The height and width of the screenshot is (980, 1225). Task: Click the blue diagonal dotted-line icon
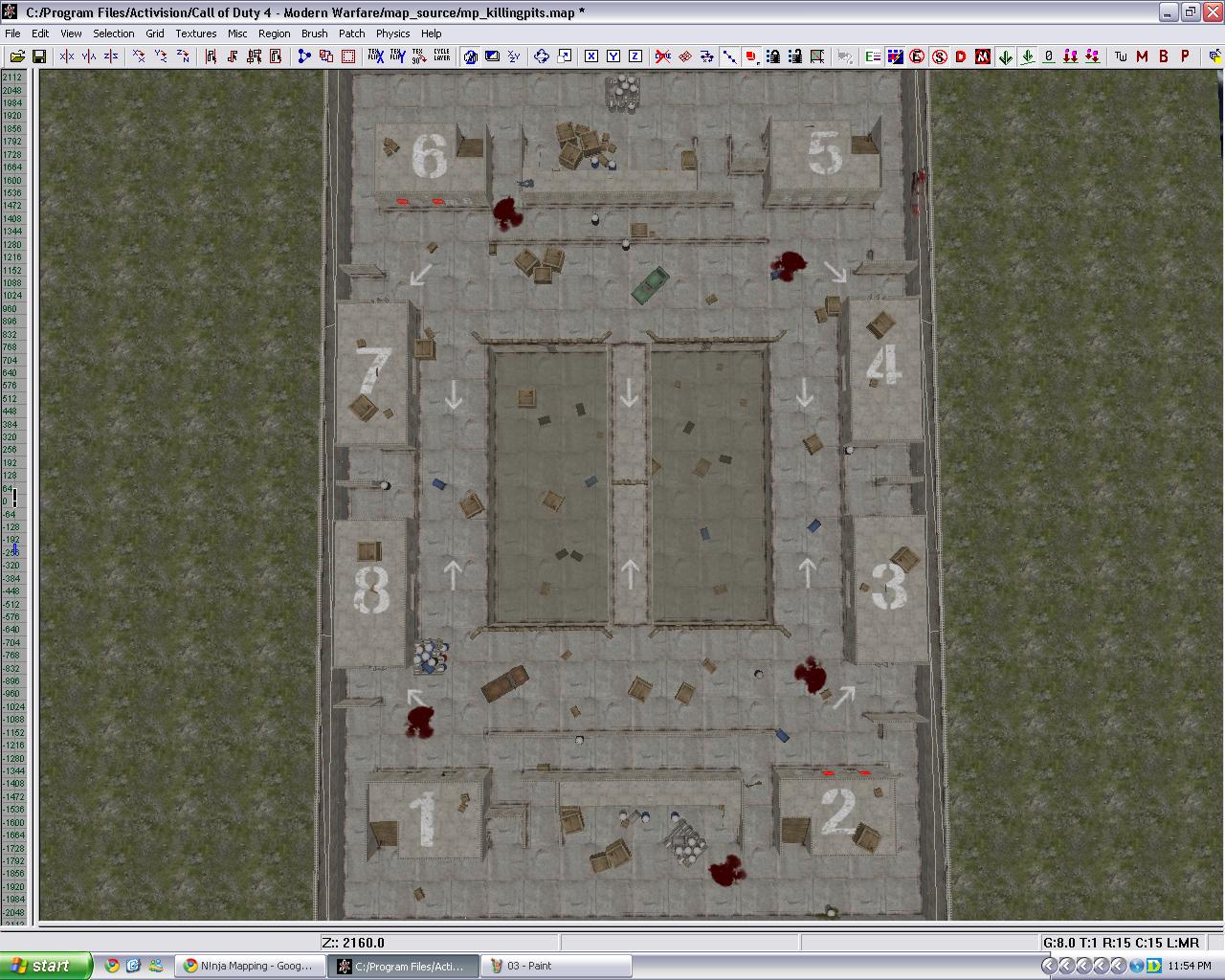click(x=729, y=56)
